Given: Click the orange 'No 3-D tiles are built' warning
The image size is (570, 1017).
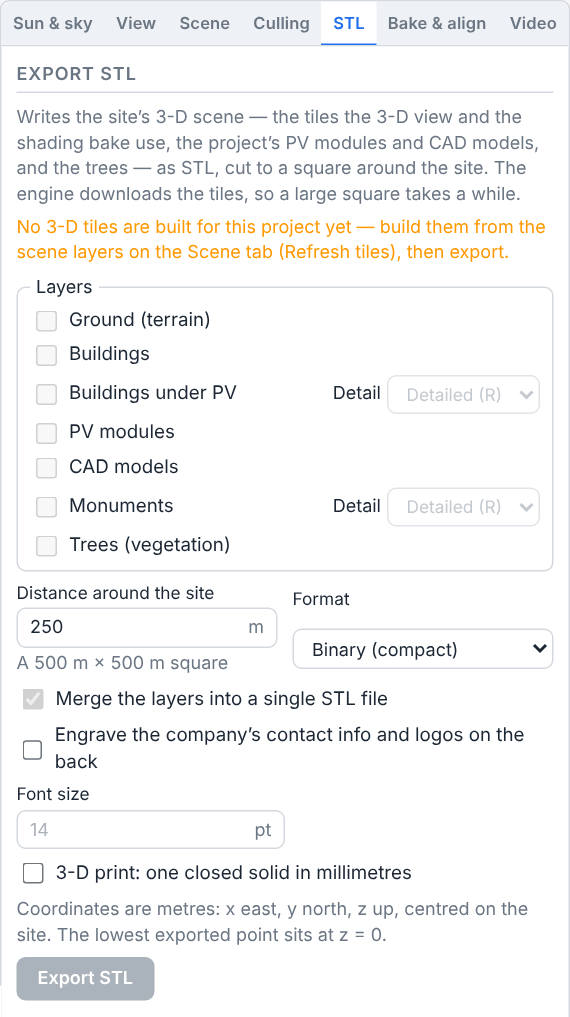Looking at the screenshot, I should [x=281, y=239].
